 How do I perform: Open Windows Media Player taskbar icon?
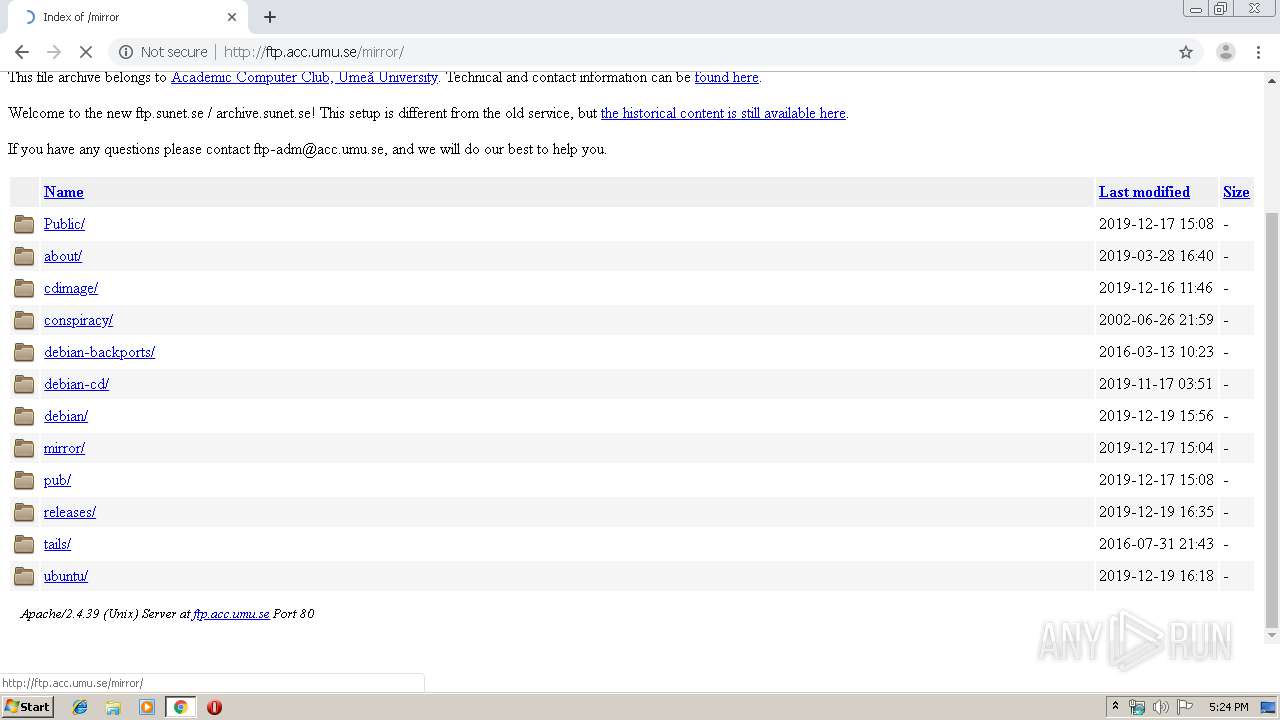(147, 707)
